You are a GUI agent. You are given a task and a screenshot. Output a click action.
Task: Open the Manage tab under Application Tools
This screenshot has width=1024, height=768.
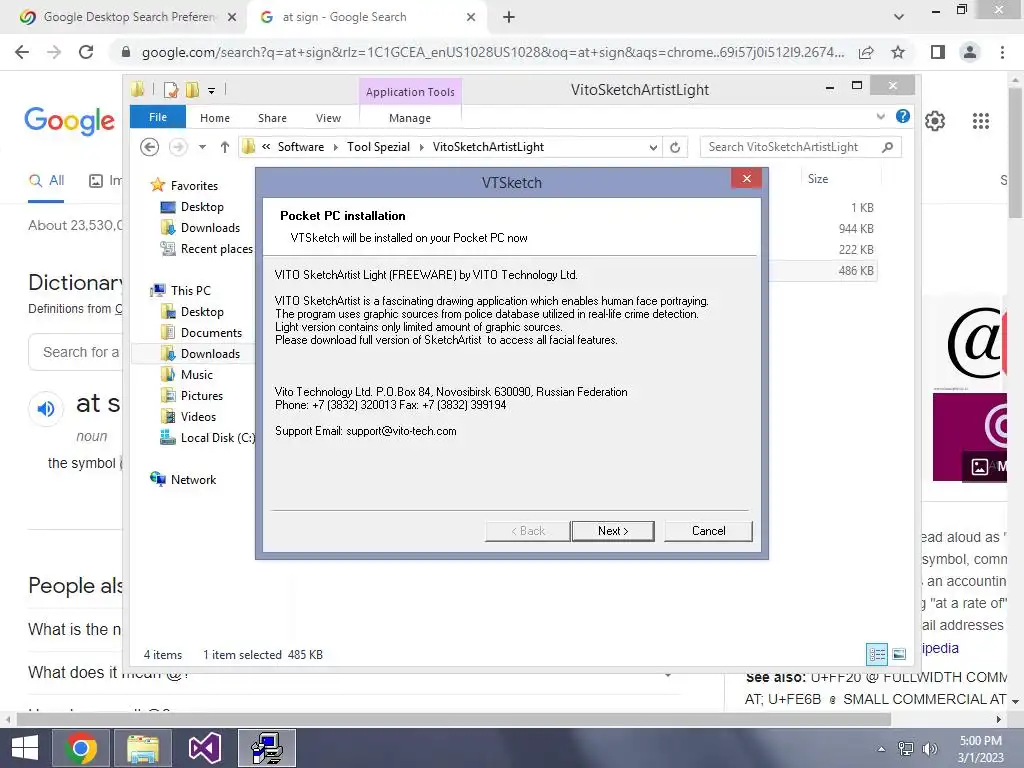pyautogui.click(x=410, y=118)
